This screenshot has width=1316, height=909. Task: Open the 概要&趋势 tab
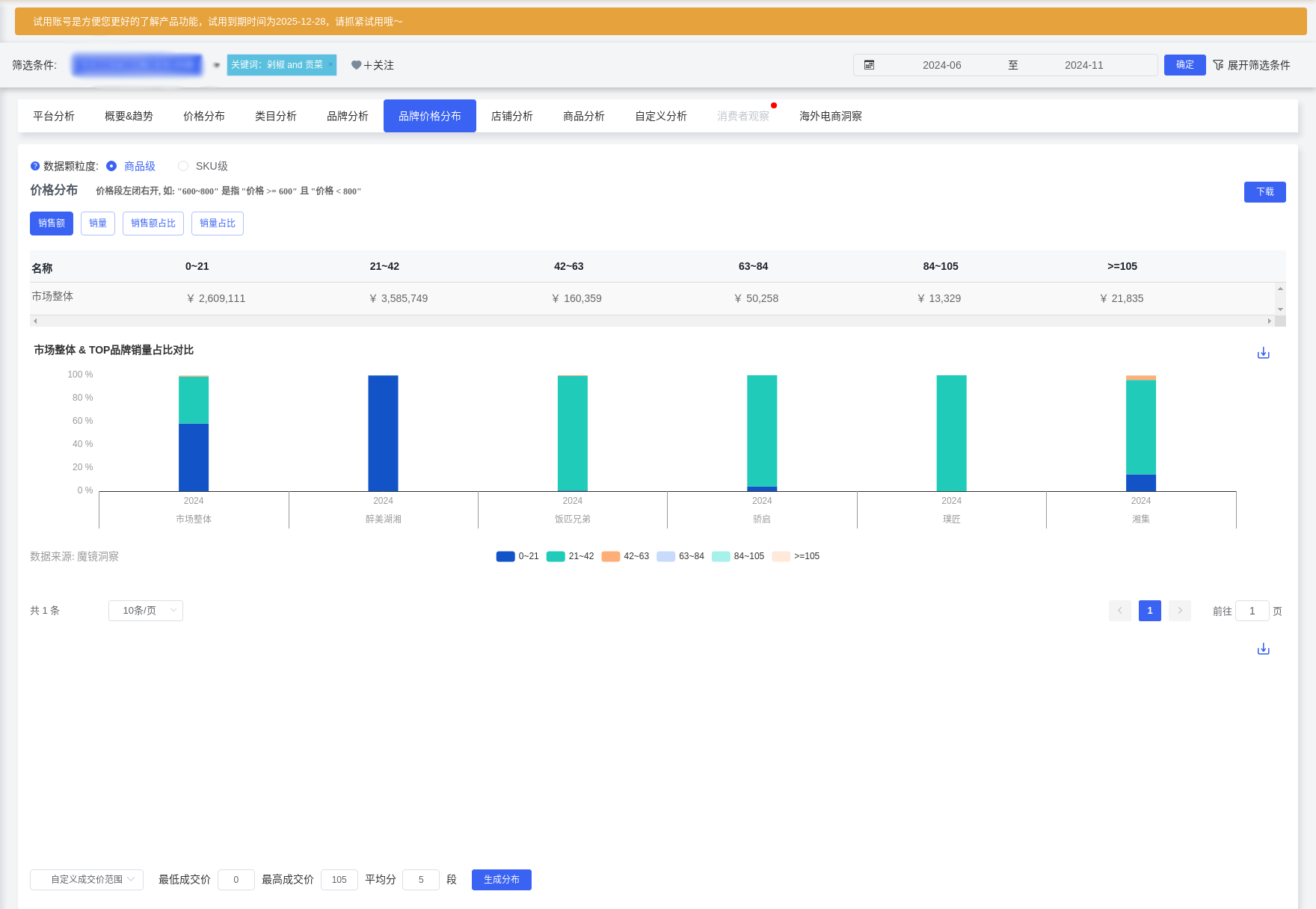[129, 116]
